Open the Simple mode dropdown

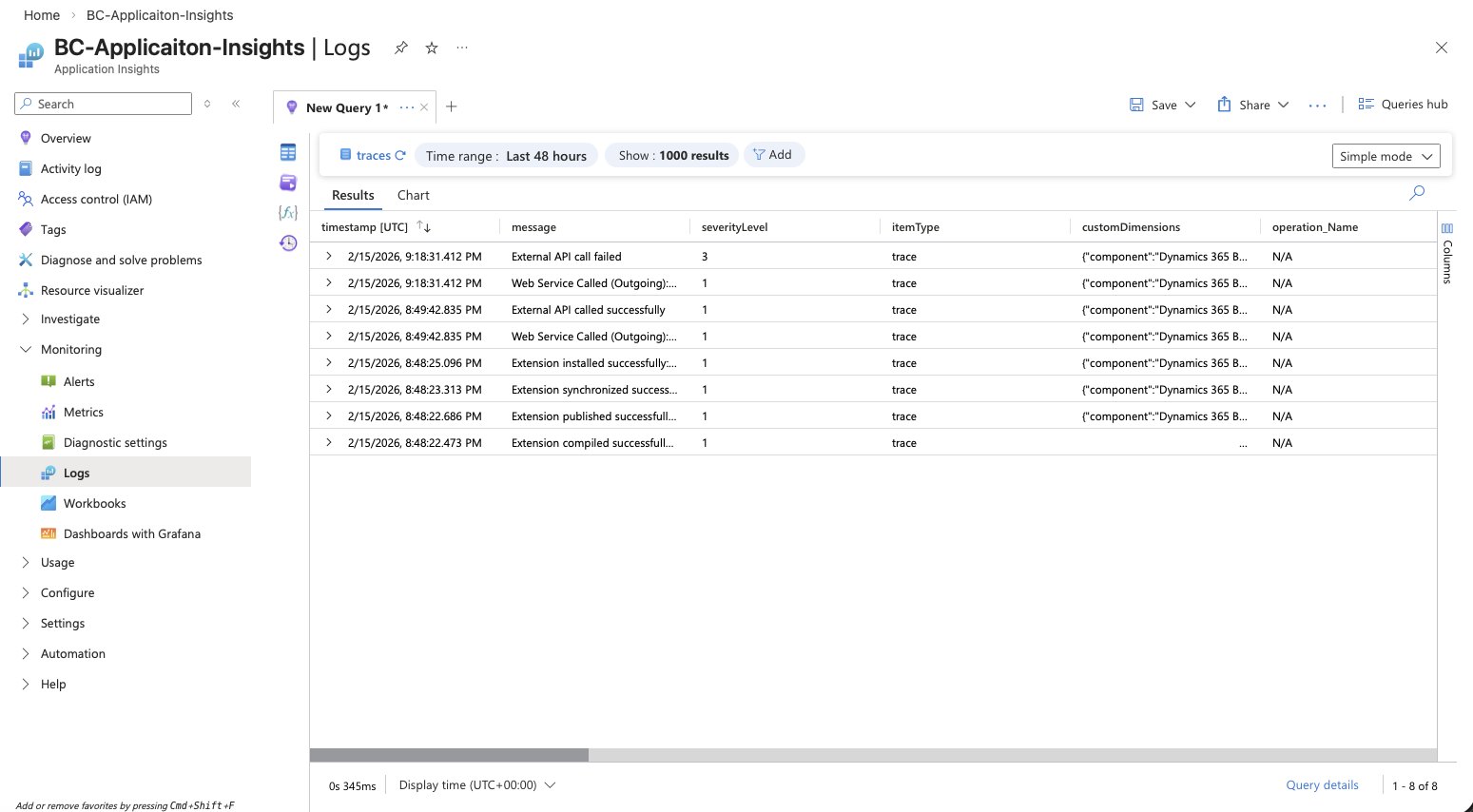pyautogui.click(x=1386, y=156)
